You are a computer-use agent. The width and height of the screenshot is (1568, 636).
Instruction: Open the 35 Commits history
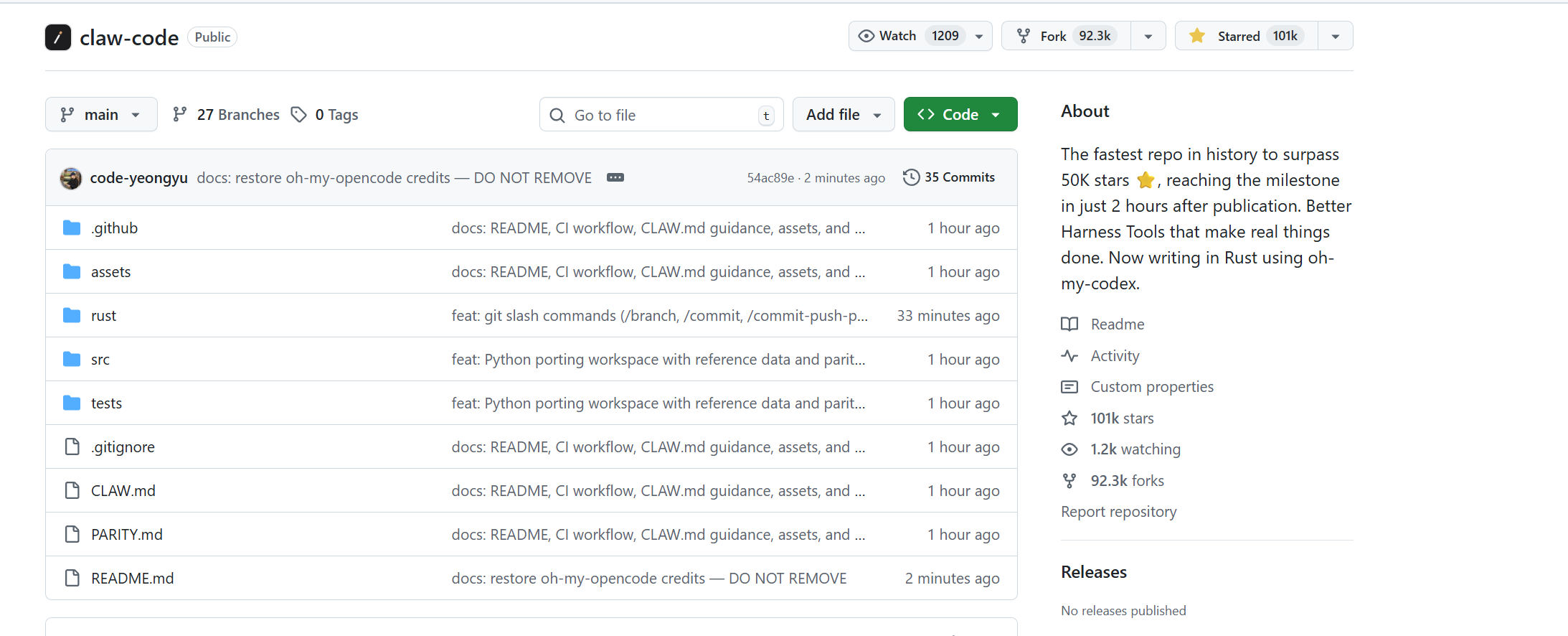tap(949, 177)
